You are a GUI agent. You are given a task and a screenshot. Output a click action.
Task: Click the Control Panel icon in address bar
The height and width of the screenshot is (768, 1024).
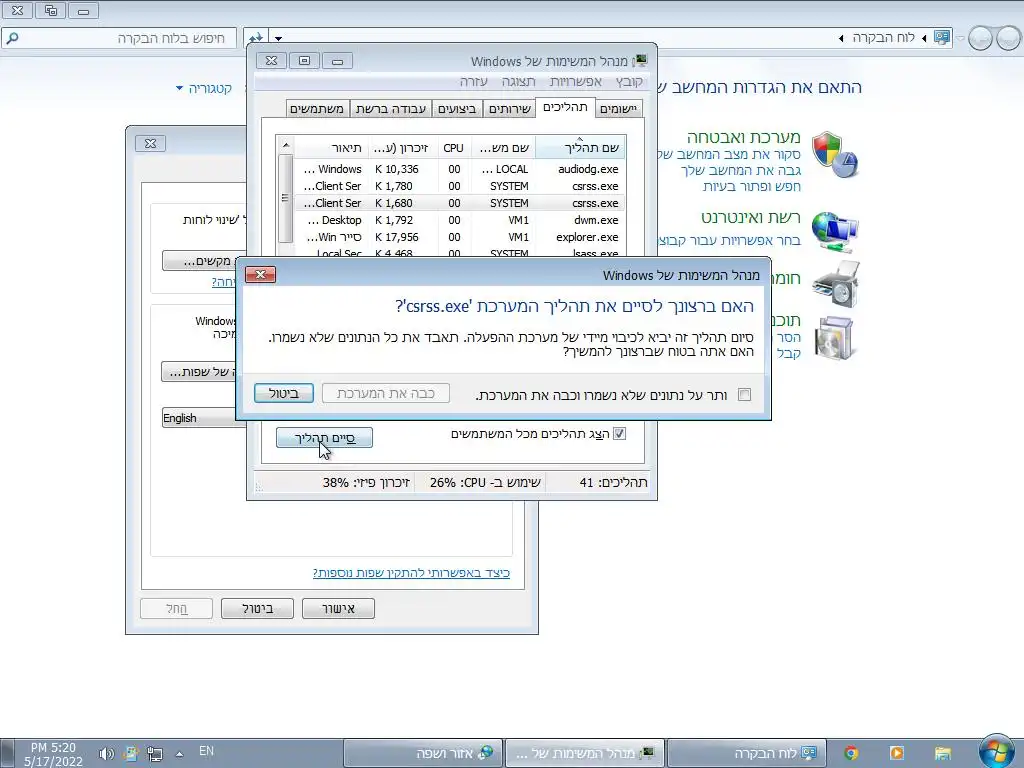(942, 37)
